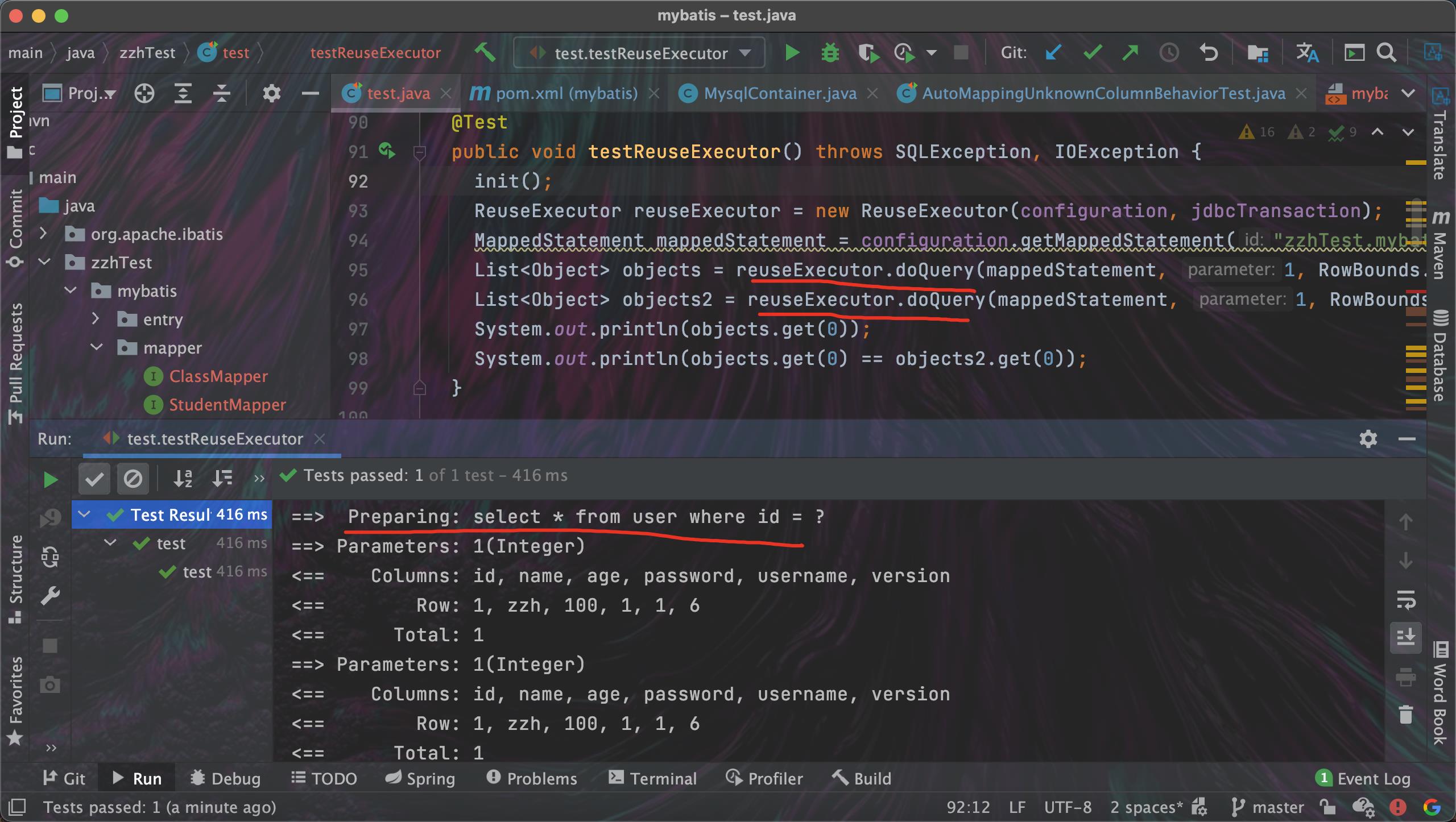1456x822 pixels.
Task: Click the 2 spaces indent setting
Action: coord(1146,807)
